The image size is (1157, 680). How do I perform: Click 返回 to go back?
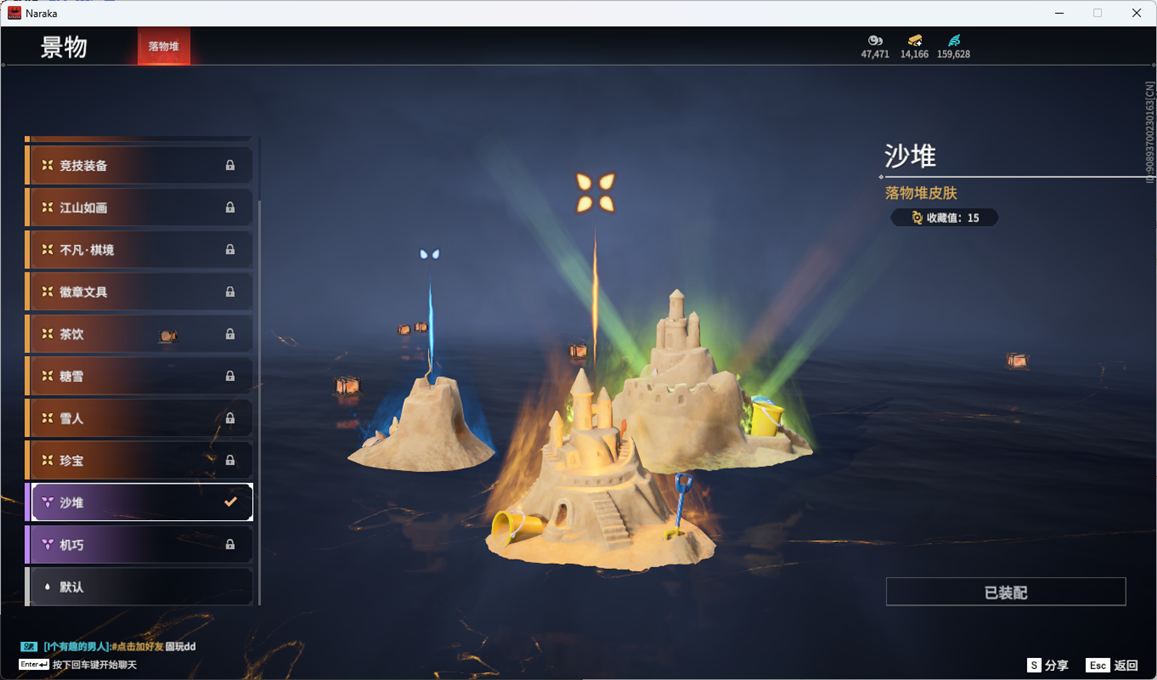click(1113, 665)
